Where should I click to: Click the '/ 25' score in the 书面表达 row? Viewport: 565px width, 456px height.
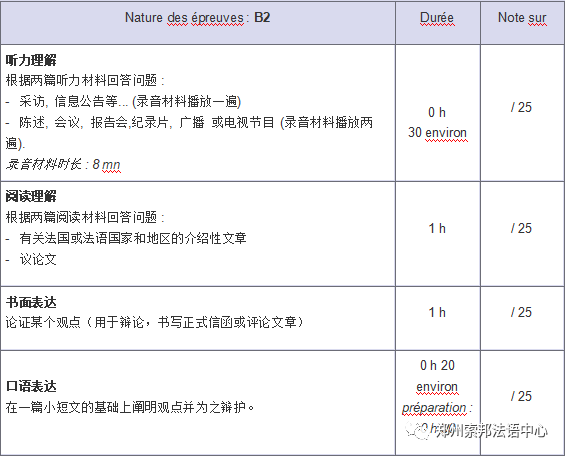click(521, 312)
